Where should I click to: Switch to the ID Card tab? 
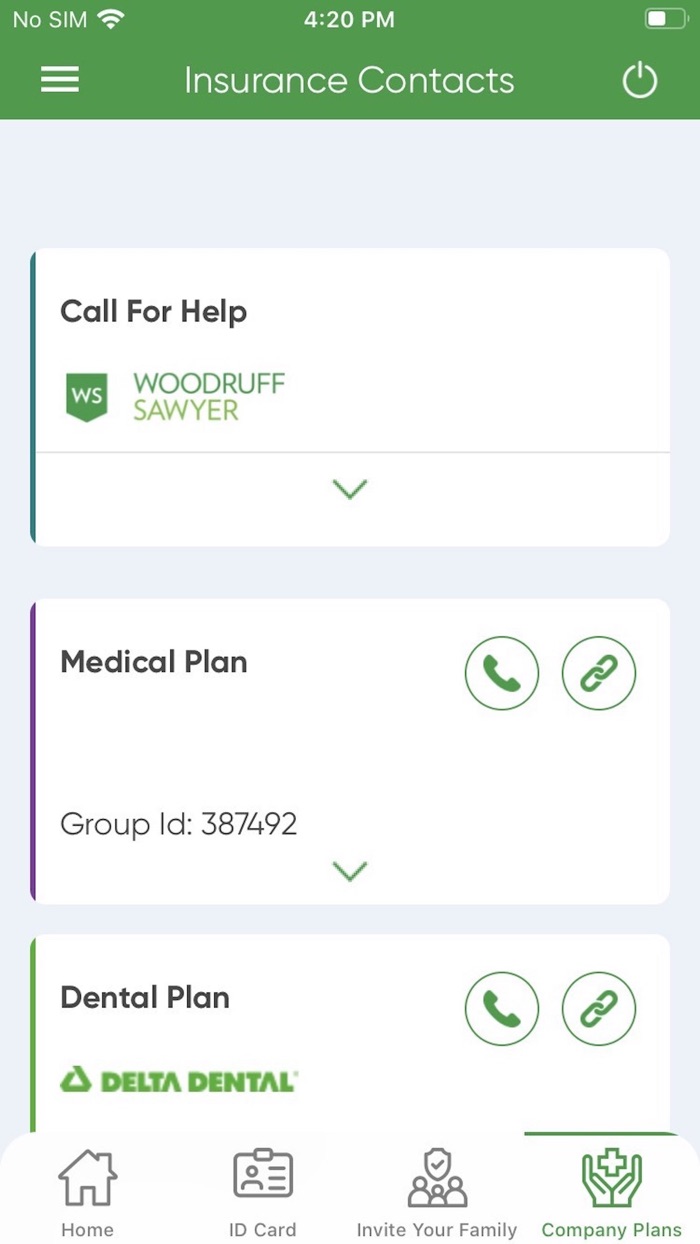click(262, 1193)
